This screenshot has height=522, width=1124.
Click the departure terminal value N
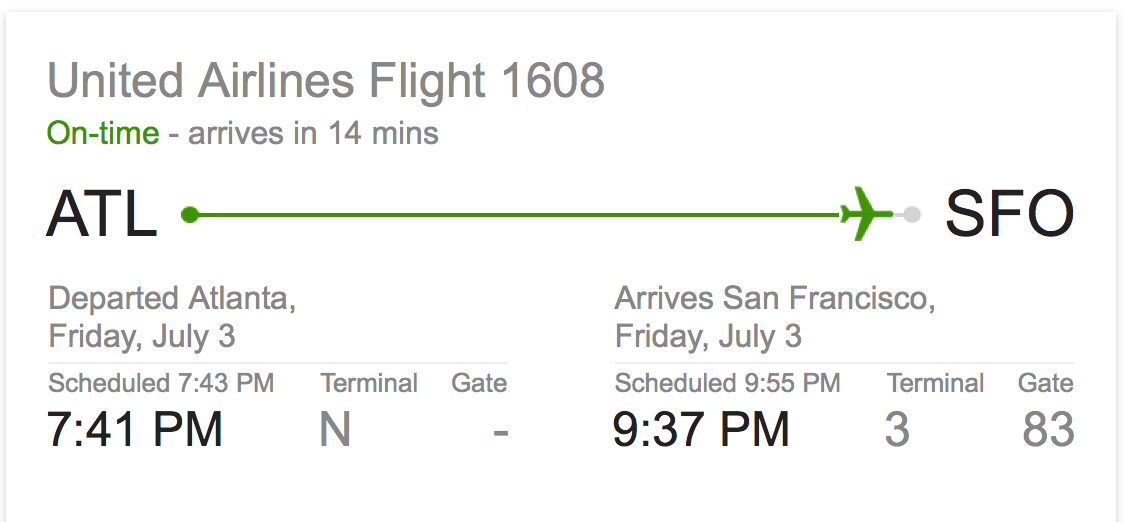pos(335,430)
